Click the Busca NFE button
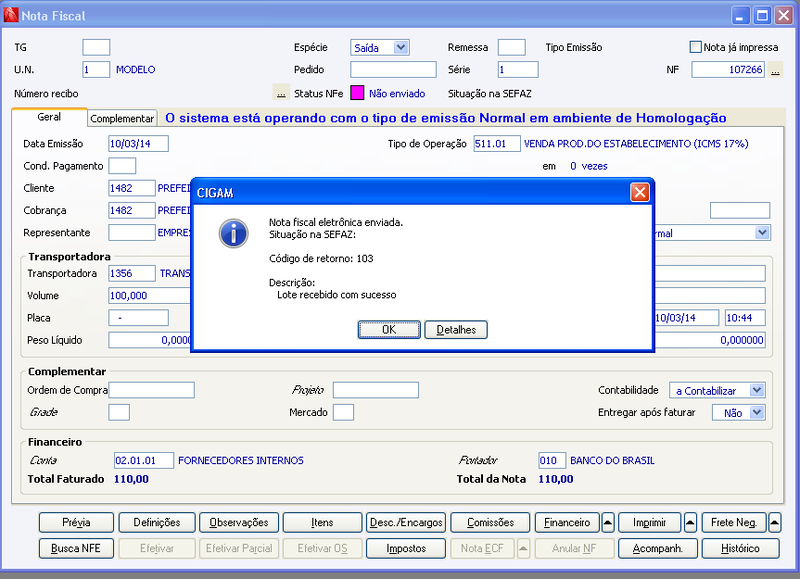 76,548
